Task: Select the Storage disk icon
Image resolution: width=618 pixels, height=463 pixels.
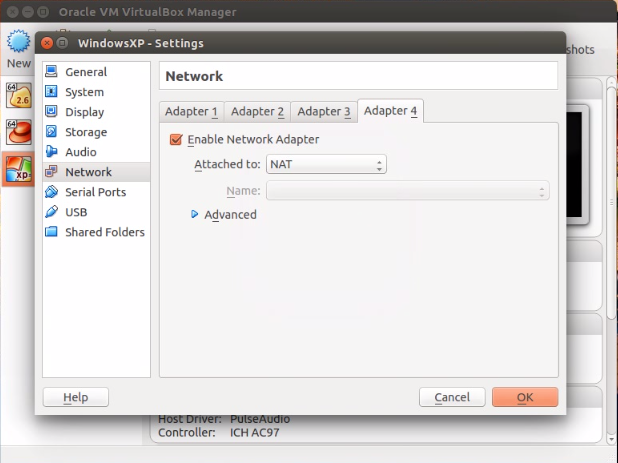Action: [x=51, y=132]
